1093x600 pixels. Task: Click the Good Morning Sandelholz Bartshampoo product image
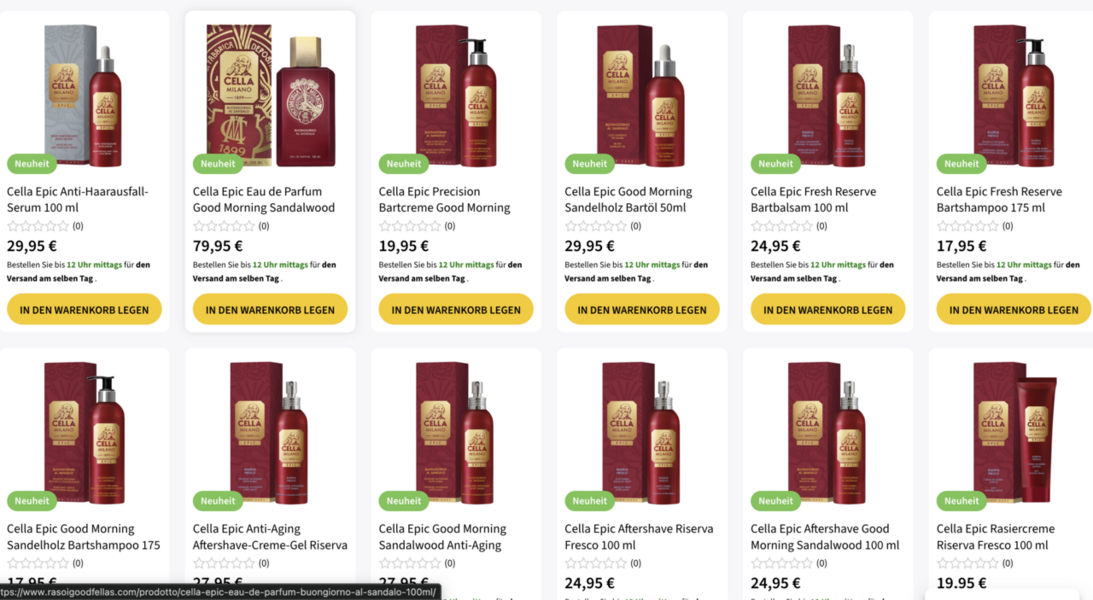pos(84,430)
